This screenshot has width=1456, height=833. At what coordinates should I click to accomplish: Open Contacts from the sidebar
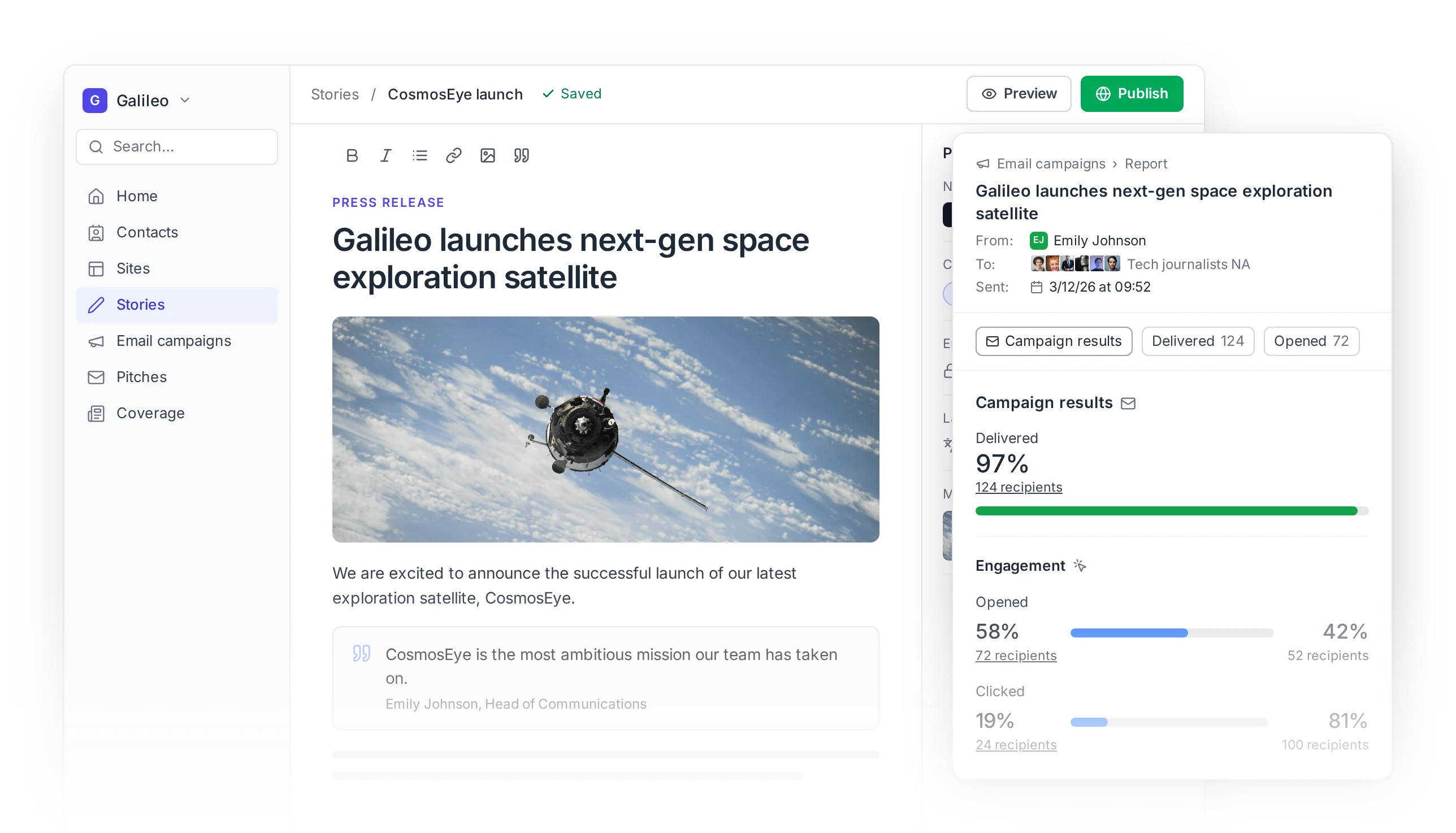point(177,232)
